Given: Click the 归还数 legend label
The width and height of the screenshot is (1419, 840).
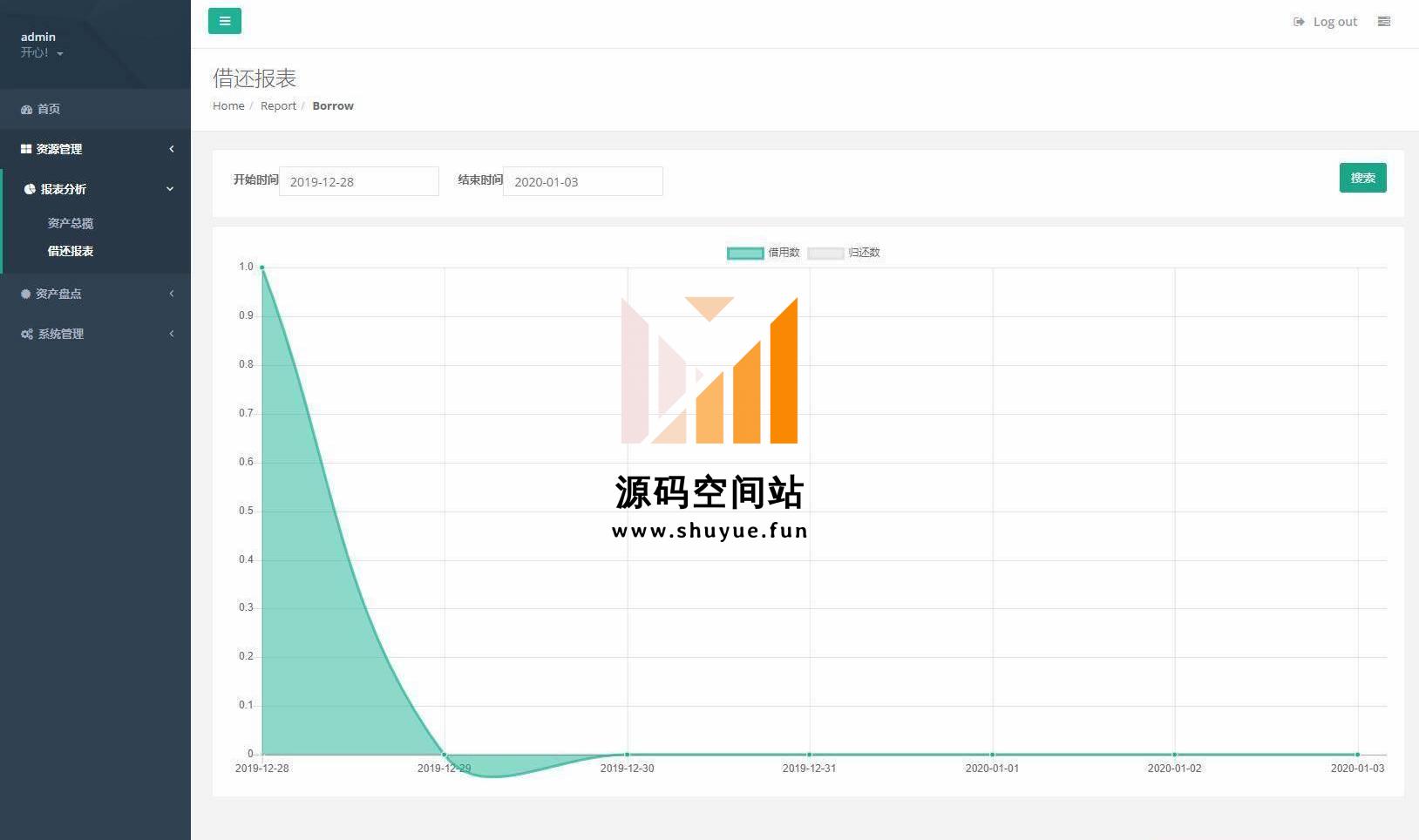Looking at the screenshot, I should [x=864, y=253].
